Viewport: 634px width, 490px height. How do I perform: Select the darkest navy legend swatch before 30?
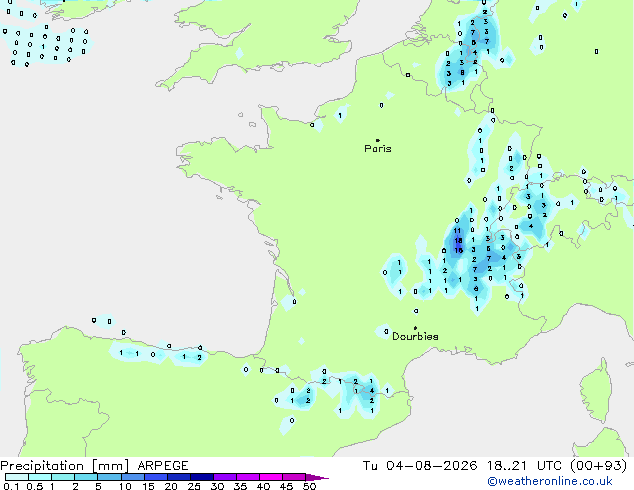pyautogui.click(x=202, y=477)
